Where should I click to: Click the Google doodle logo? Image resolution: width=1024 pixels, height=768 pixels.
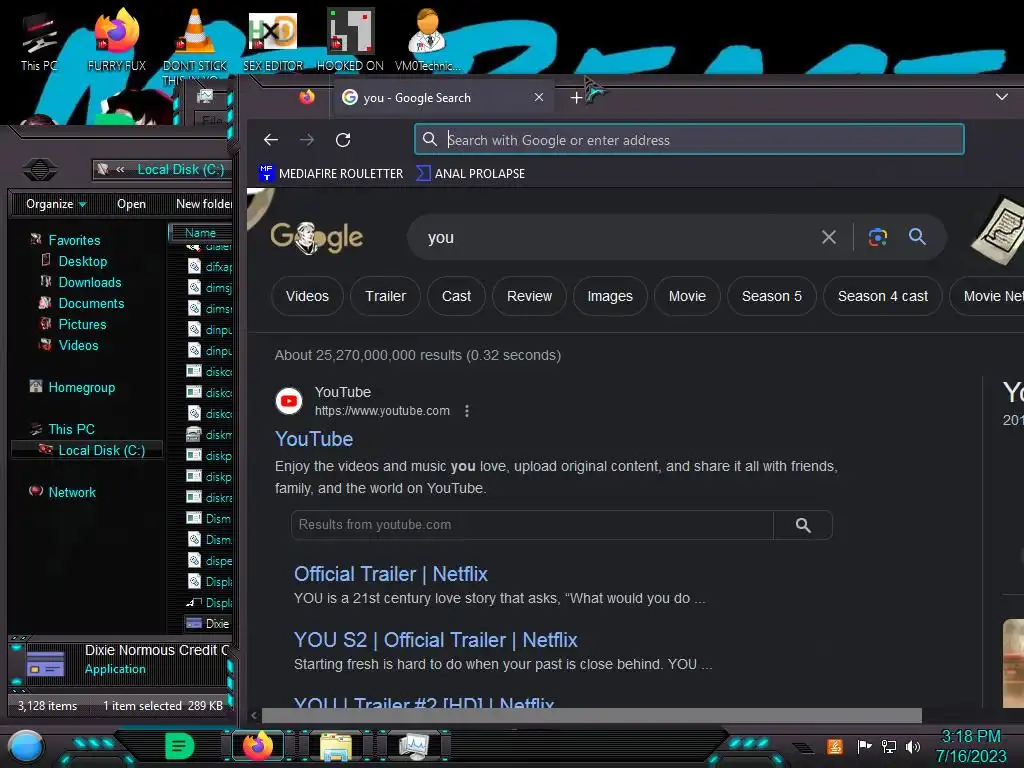tap(317, 236)
